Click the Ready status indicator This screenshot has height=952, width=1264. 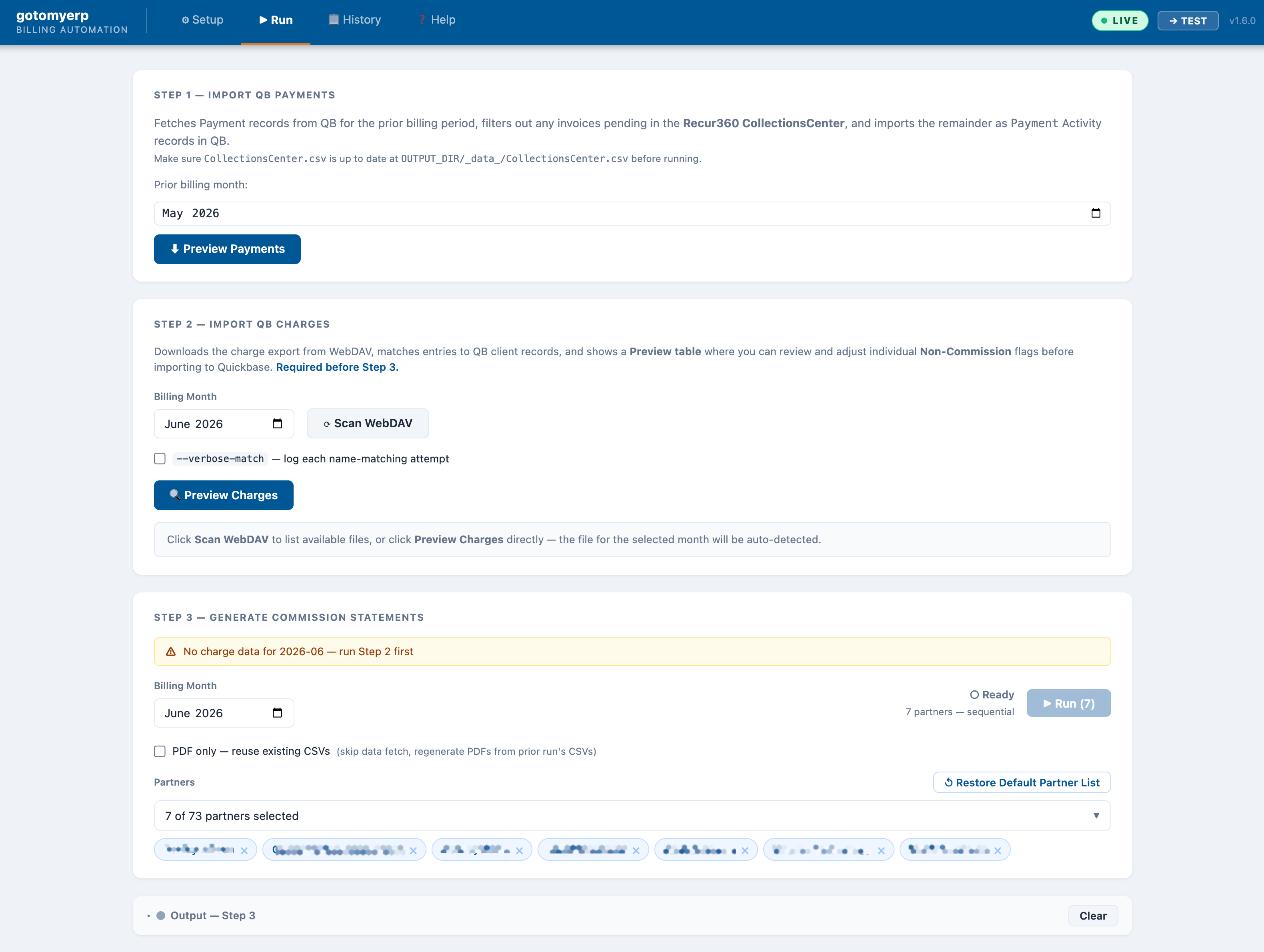point(992,695)
